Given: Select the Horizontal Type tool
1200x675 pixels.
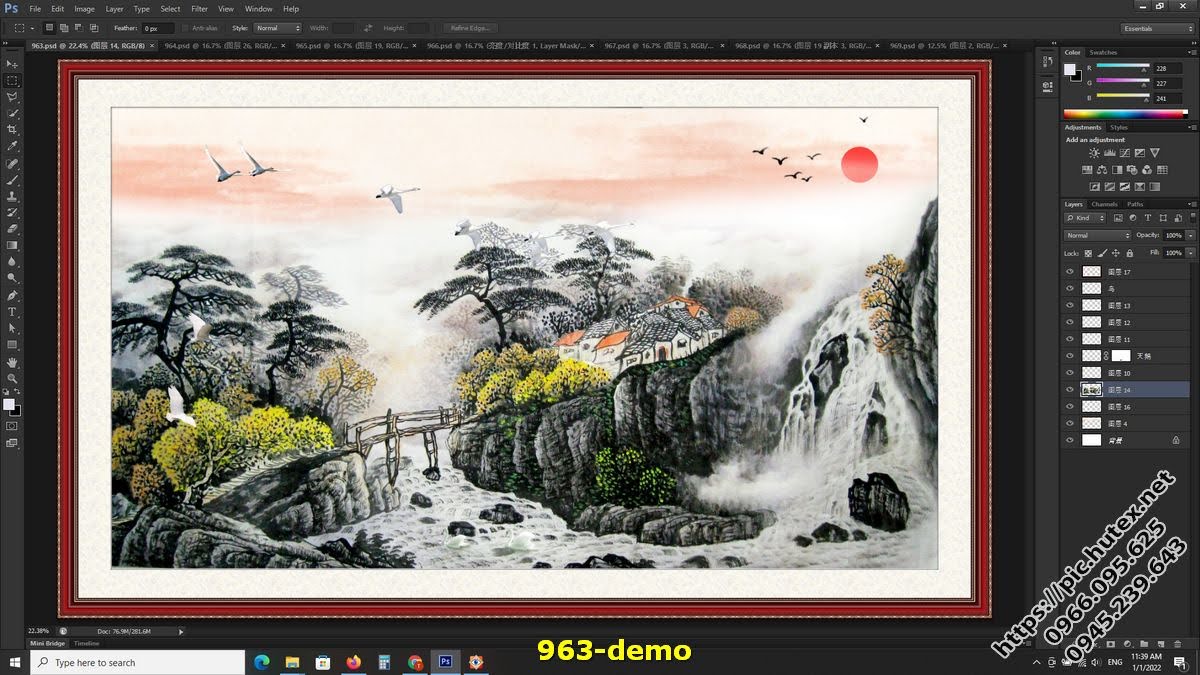Looking at the screenshot, I should [12, 312].
